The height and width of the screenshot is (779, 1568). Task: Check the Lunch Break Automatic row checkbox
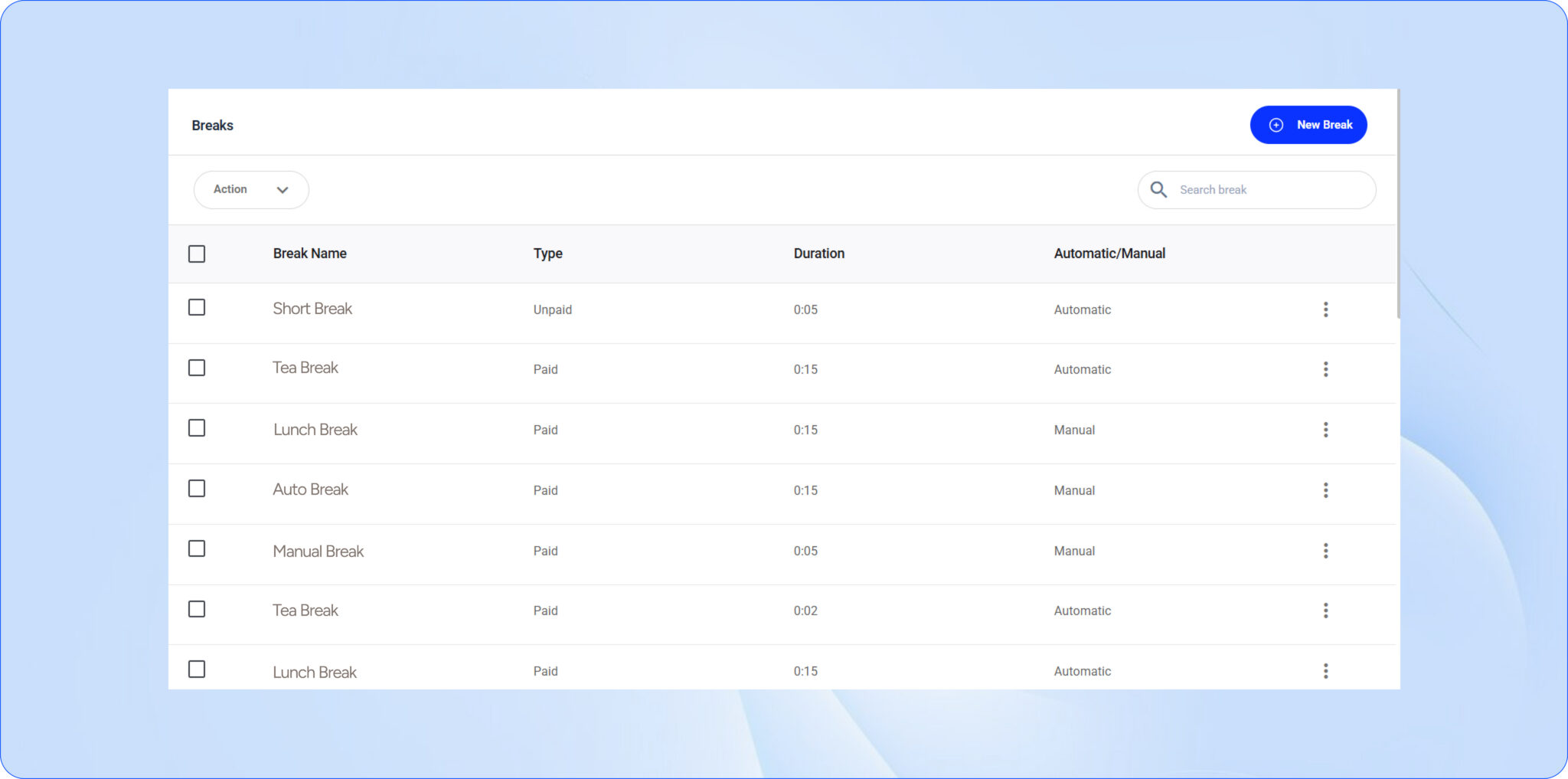(x=197, y=669)
